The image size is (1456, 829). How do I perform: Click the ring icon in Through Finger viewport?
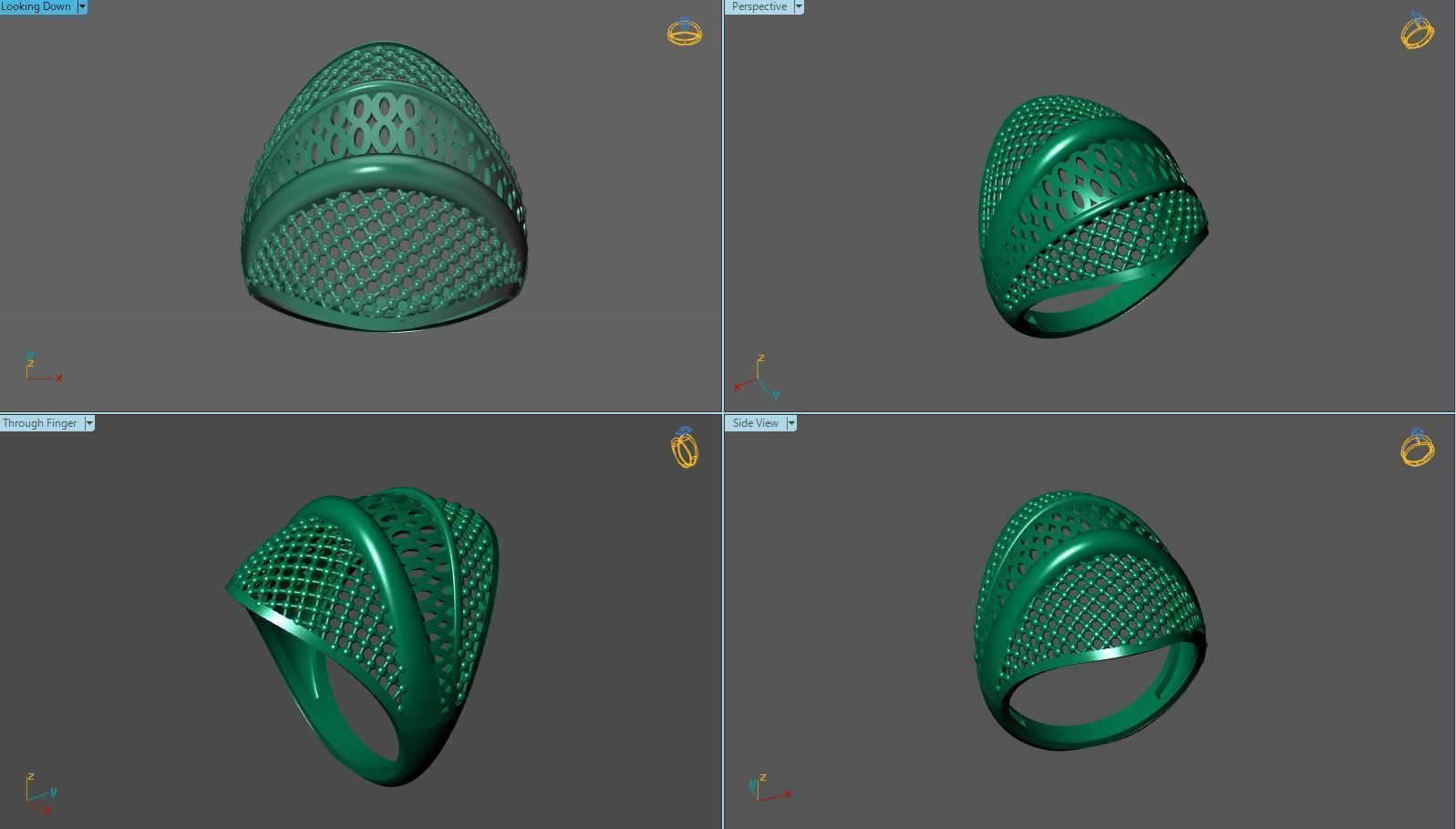tap(685, 448)
